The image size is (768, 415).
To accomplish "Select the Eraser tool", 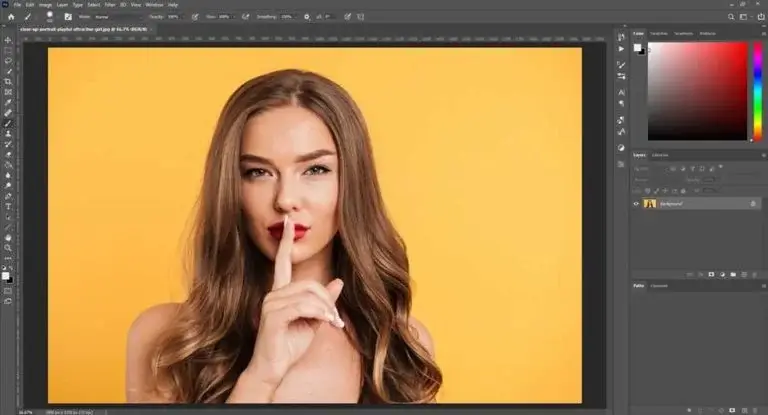I will pyautogui.click(x=8, y=155).
